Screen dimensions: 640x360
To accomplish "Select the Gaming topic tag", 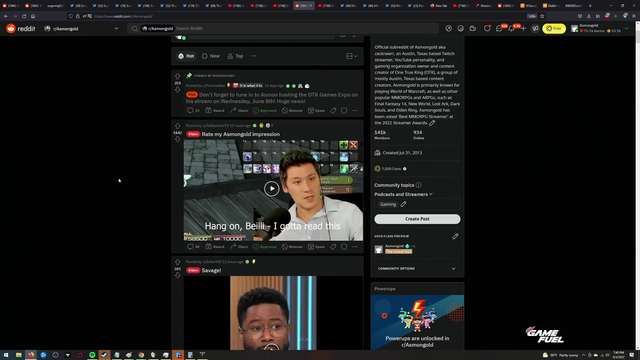I will pyautogui.click(x=388, y=204).
